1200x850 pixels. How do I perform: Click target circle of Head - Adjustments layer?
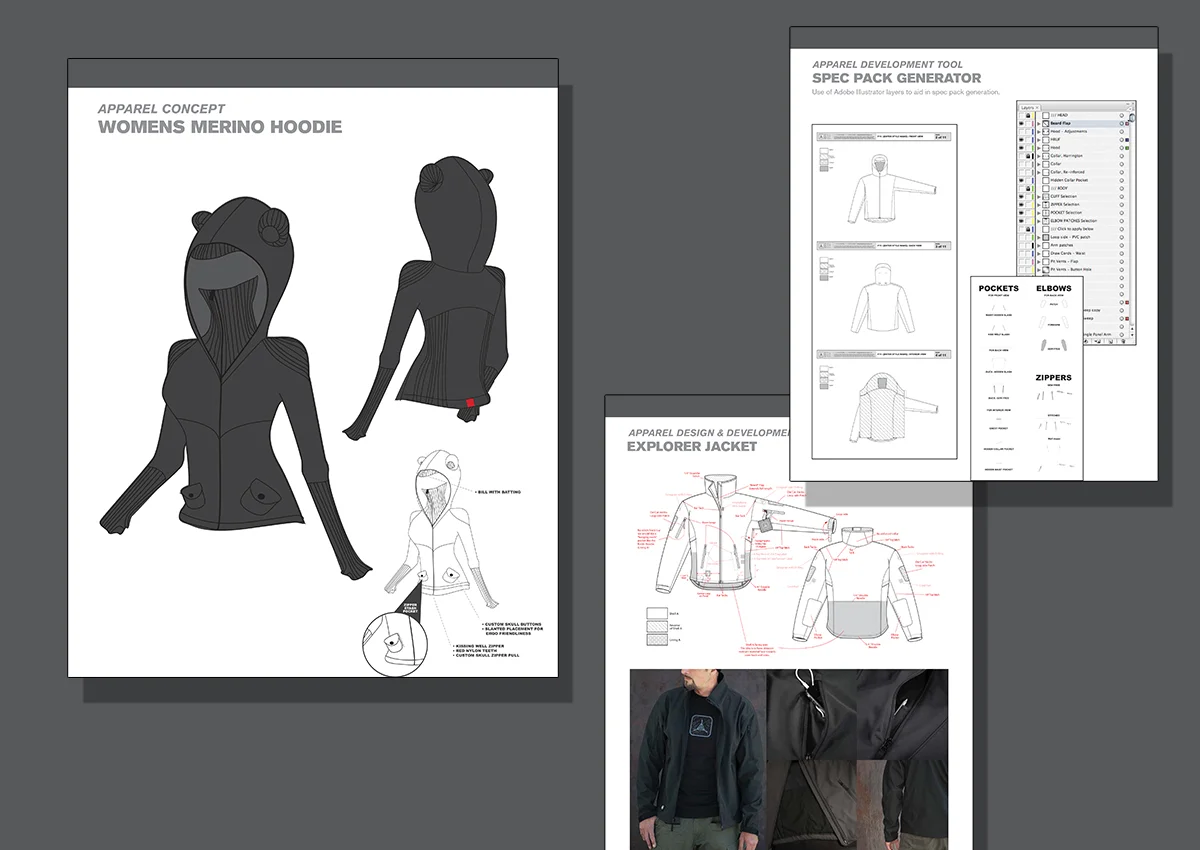click(1123, 131)
